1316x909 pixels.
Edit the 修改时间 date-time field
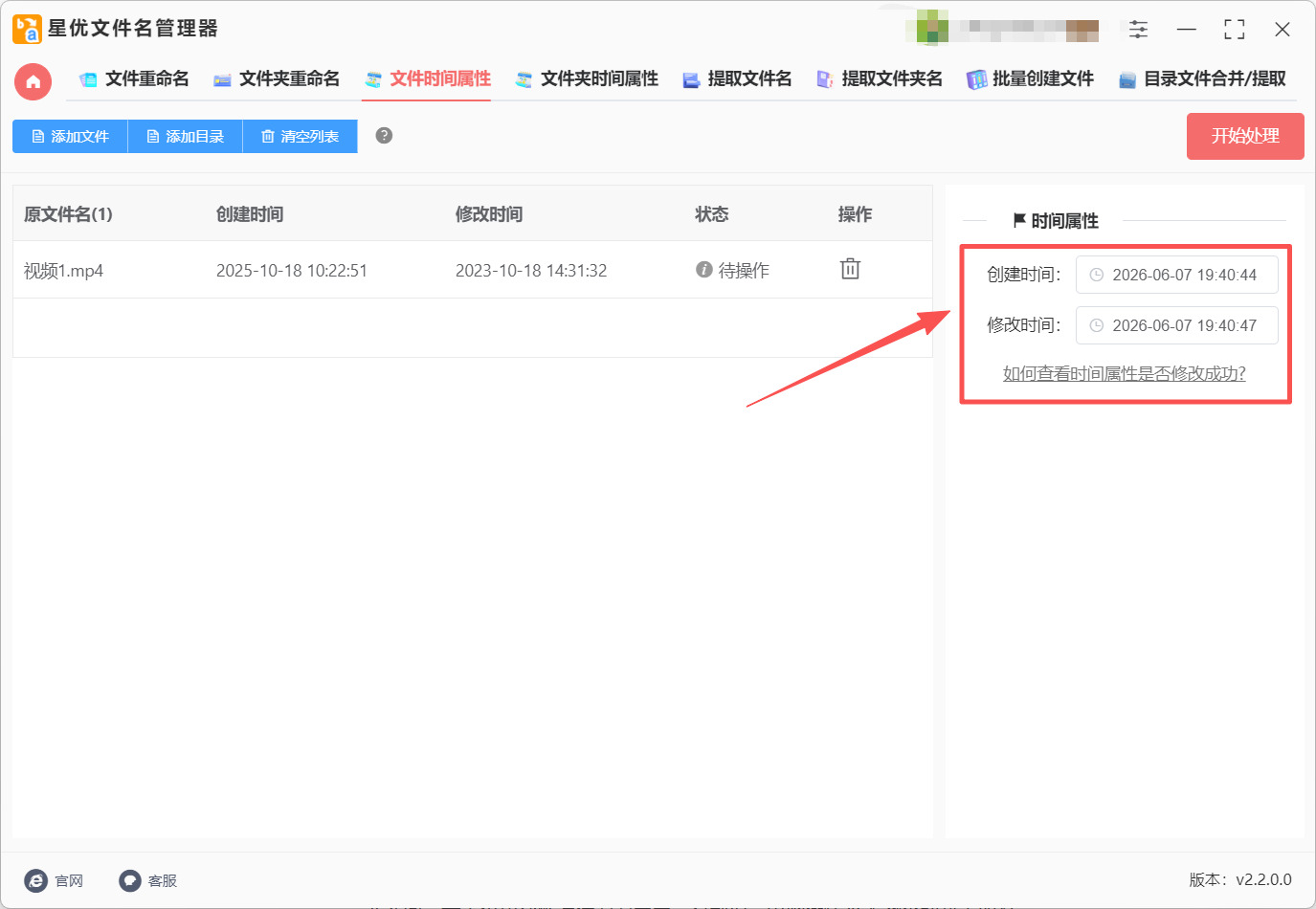coord(1176,325)
